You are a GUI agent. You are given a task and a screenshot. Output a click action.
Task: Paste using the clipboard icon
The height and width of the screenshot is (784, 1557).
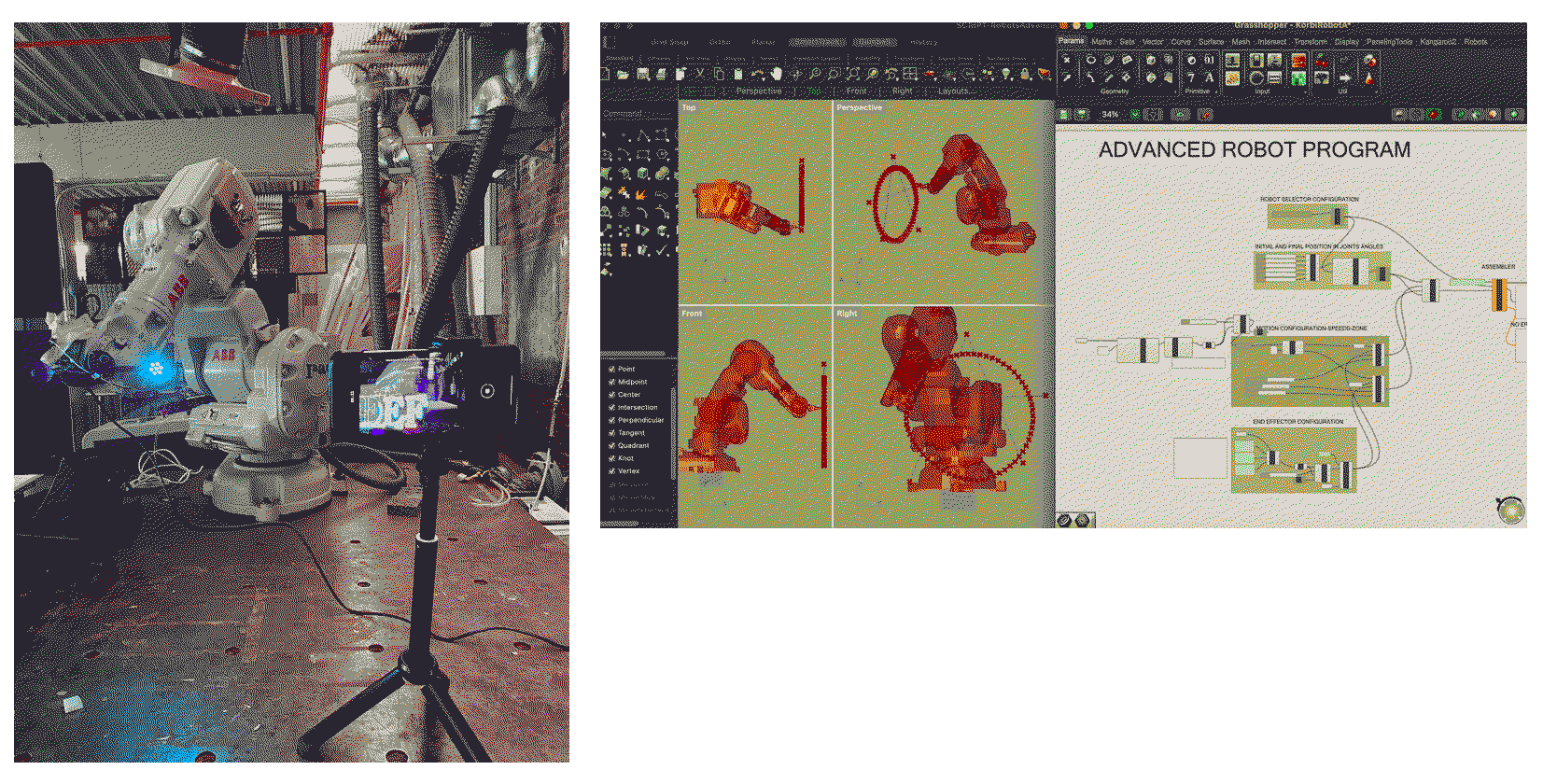pyautogui.click(x=738, y=75)
